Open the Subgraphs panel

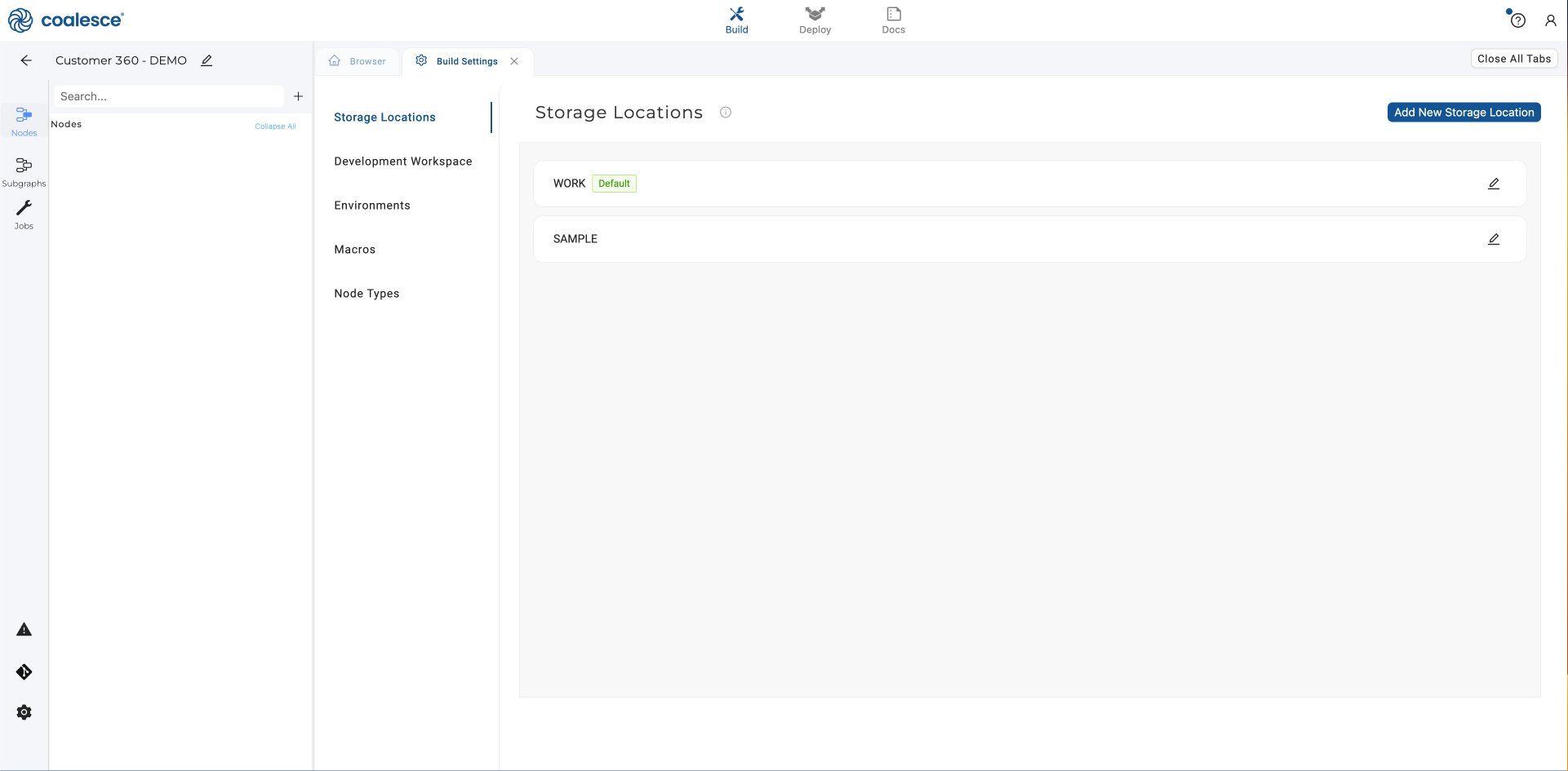pyautogui.click(x=24, y=171)
